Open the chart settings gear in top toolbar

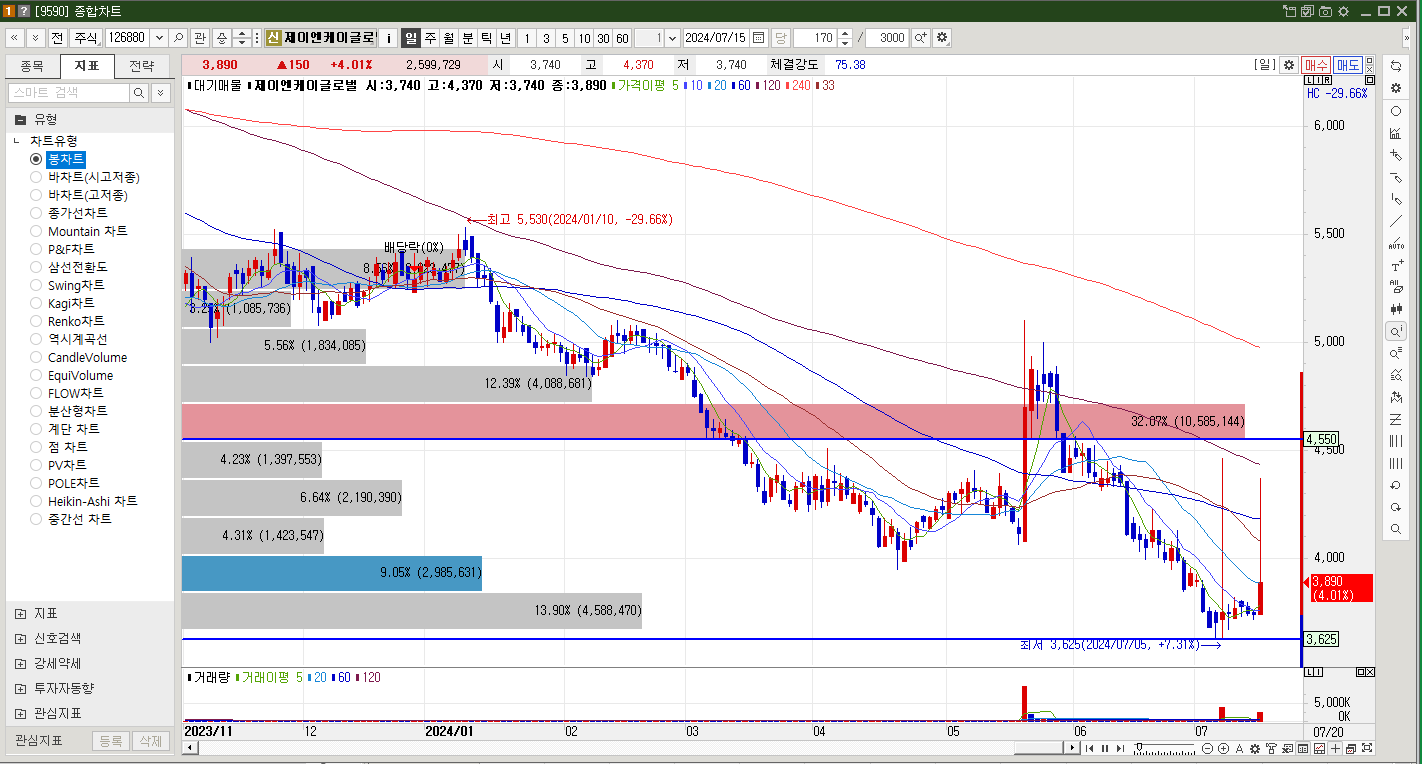coord(941,38)
